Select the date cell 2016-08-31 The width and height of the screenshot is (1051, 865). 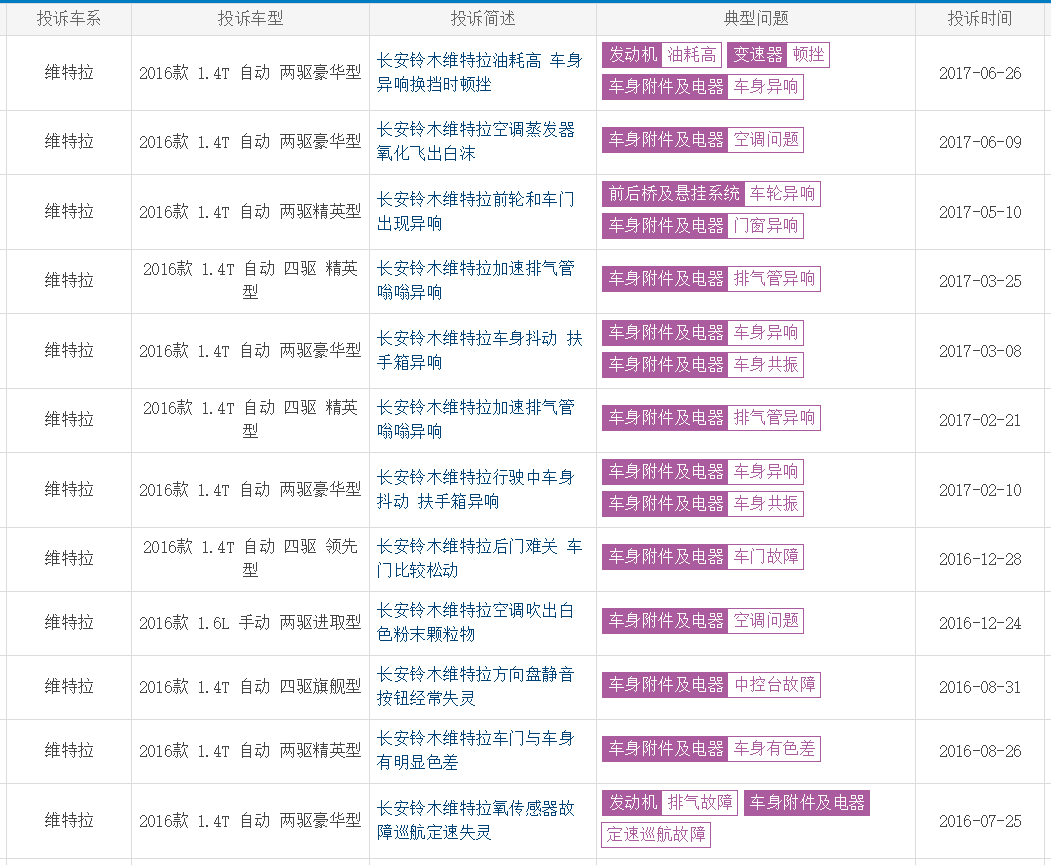[x=980, y=687]
